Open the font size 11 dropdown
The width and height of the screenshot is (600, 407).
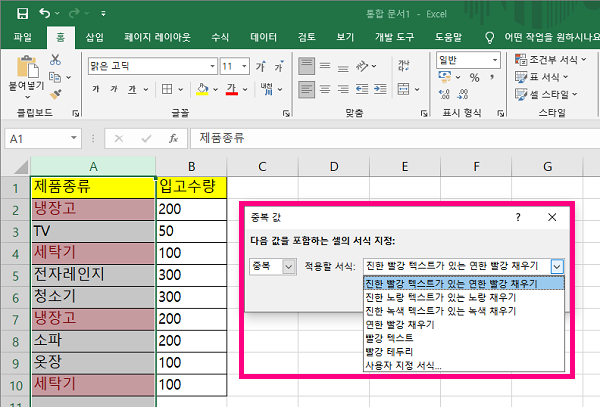[x=244, y=66]
